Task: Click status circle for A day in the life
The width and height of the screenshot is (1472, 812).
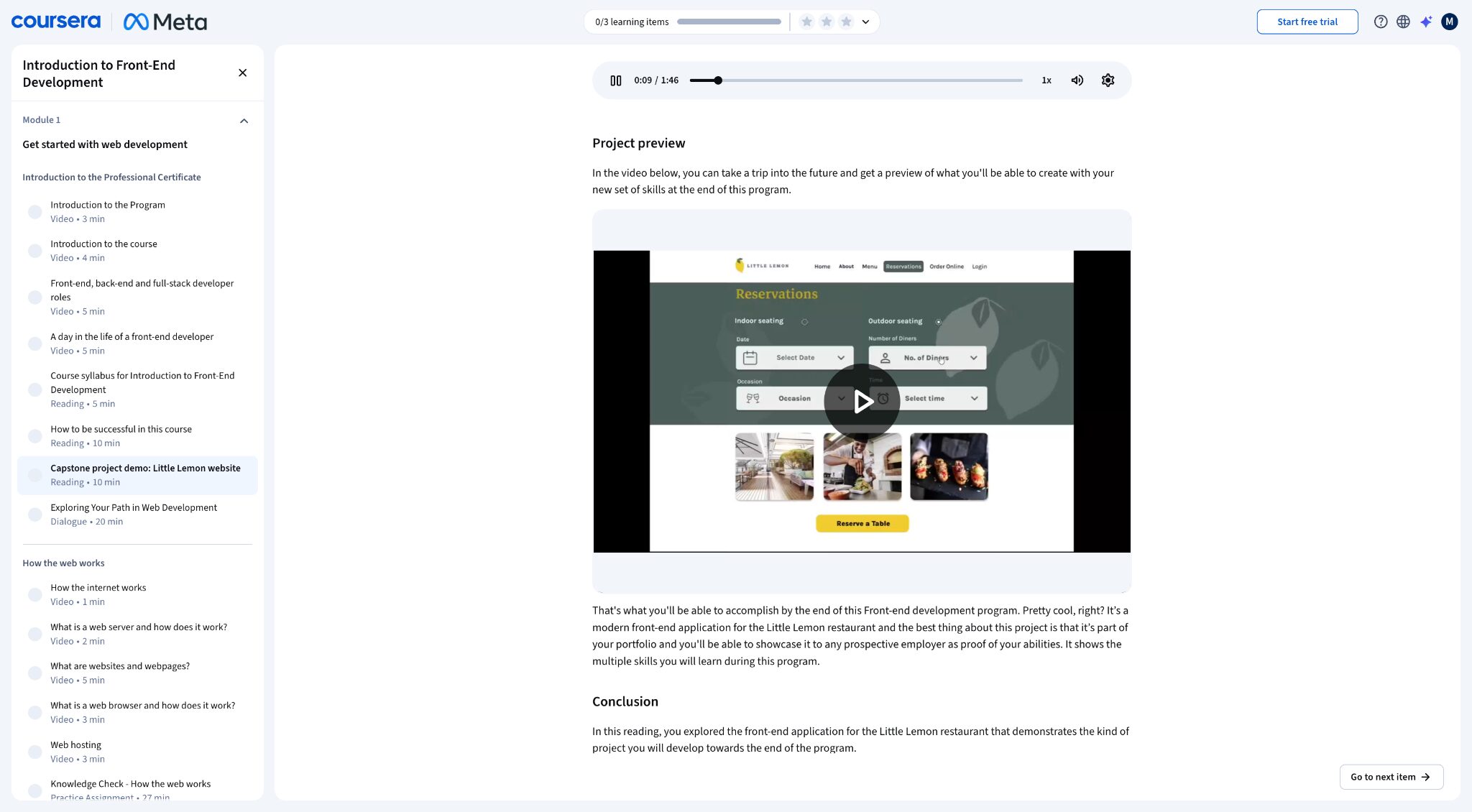Action: pyautogui.click(x=34, y=343)
